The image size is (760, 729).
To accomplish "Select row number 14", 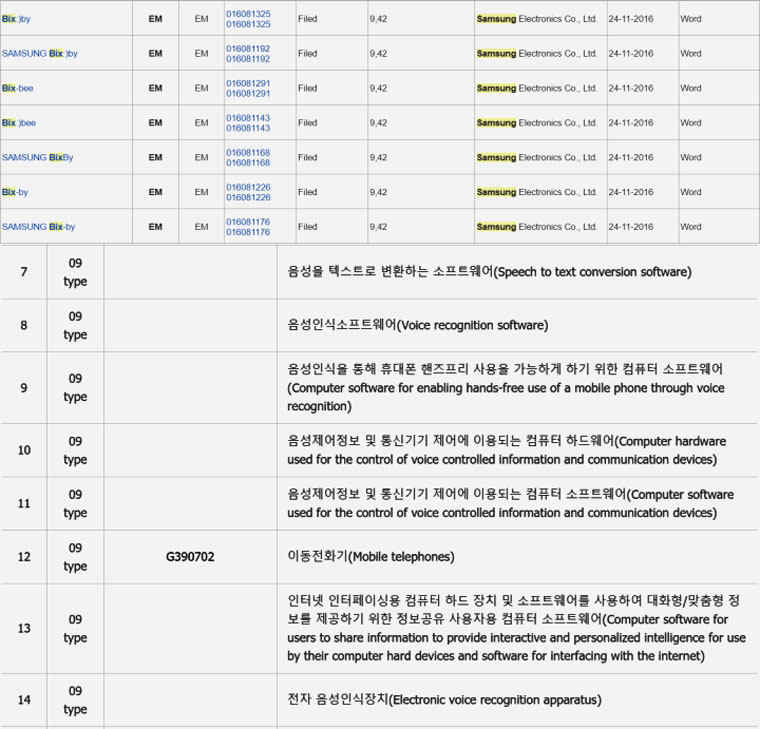I will tap(24, 700).
